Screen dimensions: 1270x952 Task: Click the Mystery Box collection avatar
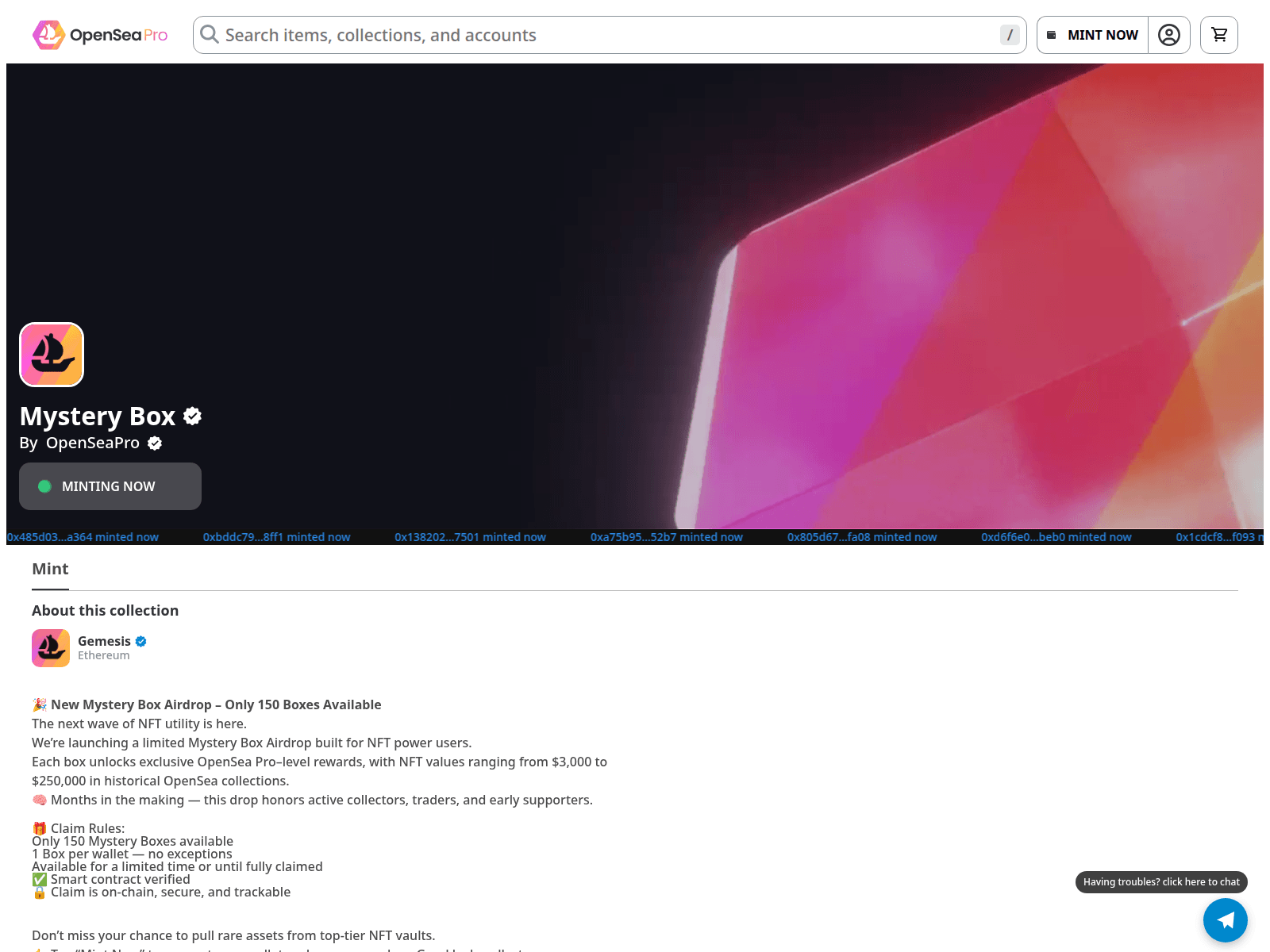tap(52, 355)
